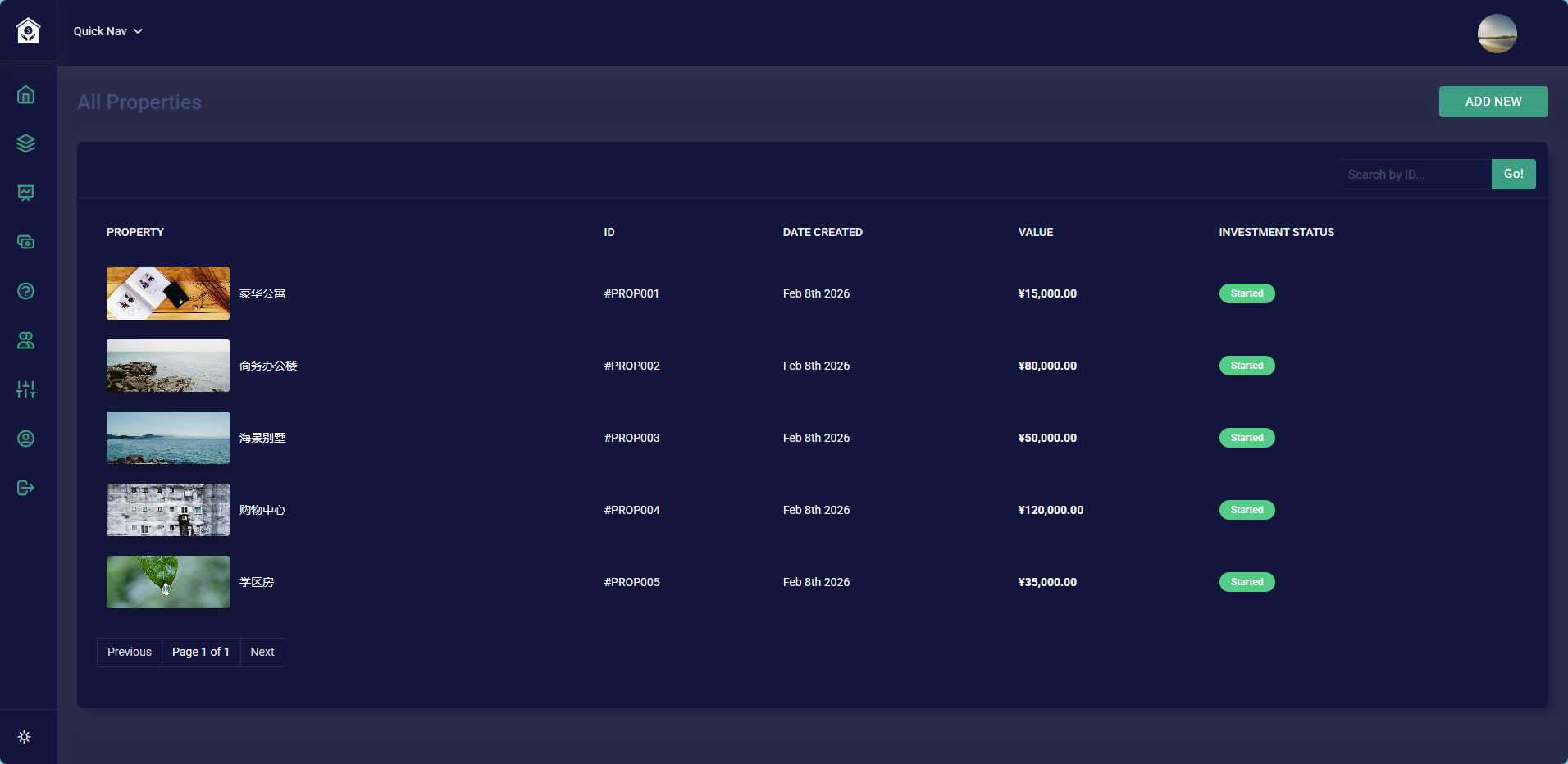Go to the Next page

[x=262, y=652]
